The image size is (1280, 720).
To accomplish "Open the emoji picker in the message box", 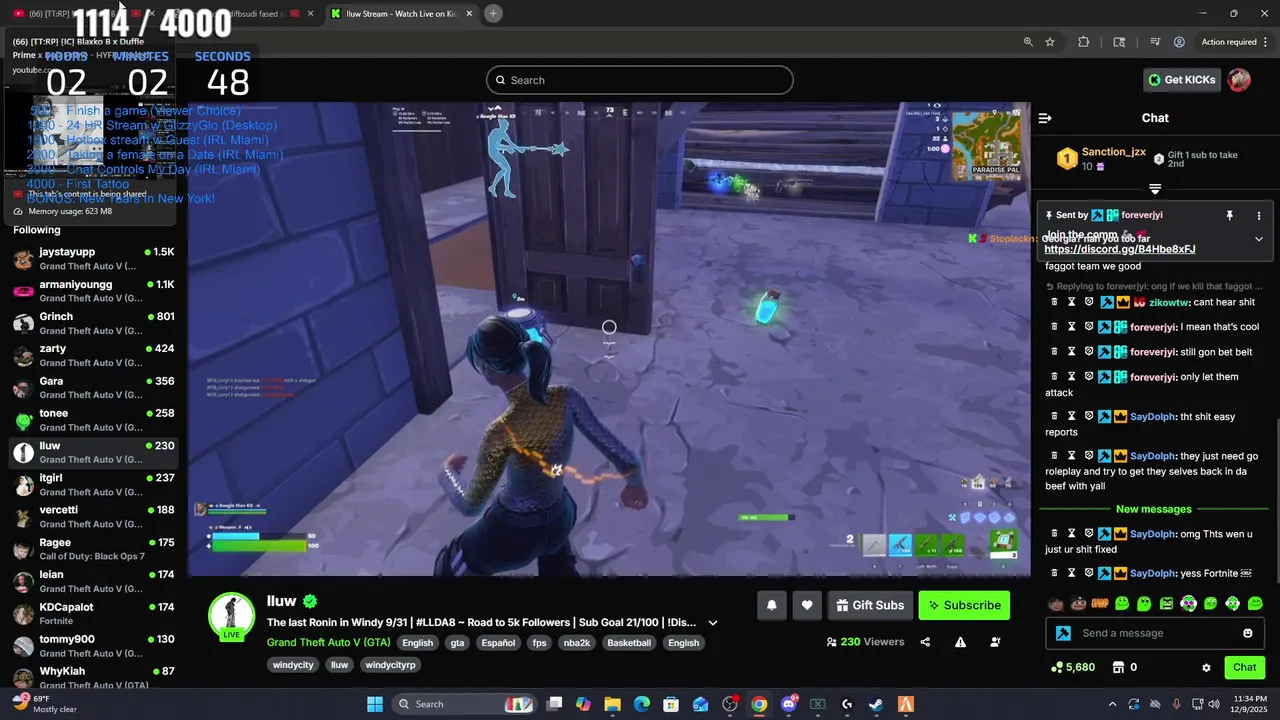I will 1248,633.
